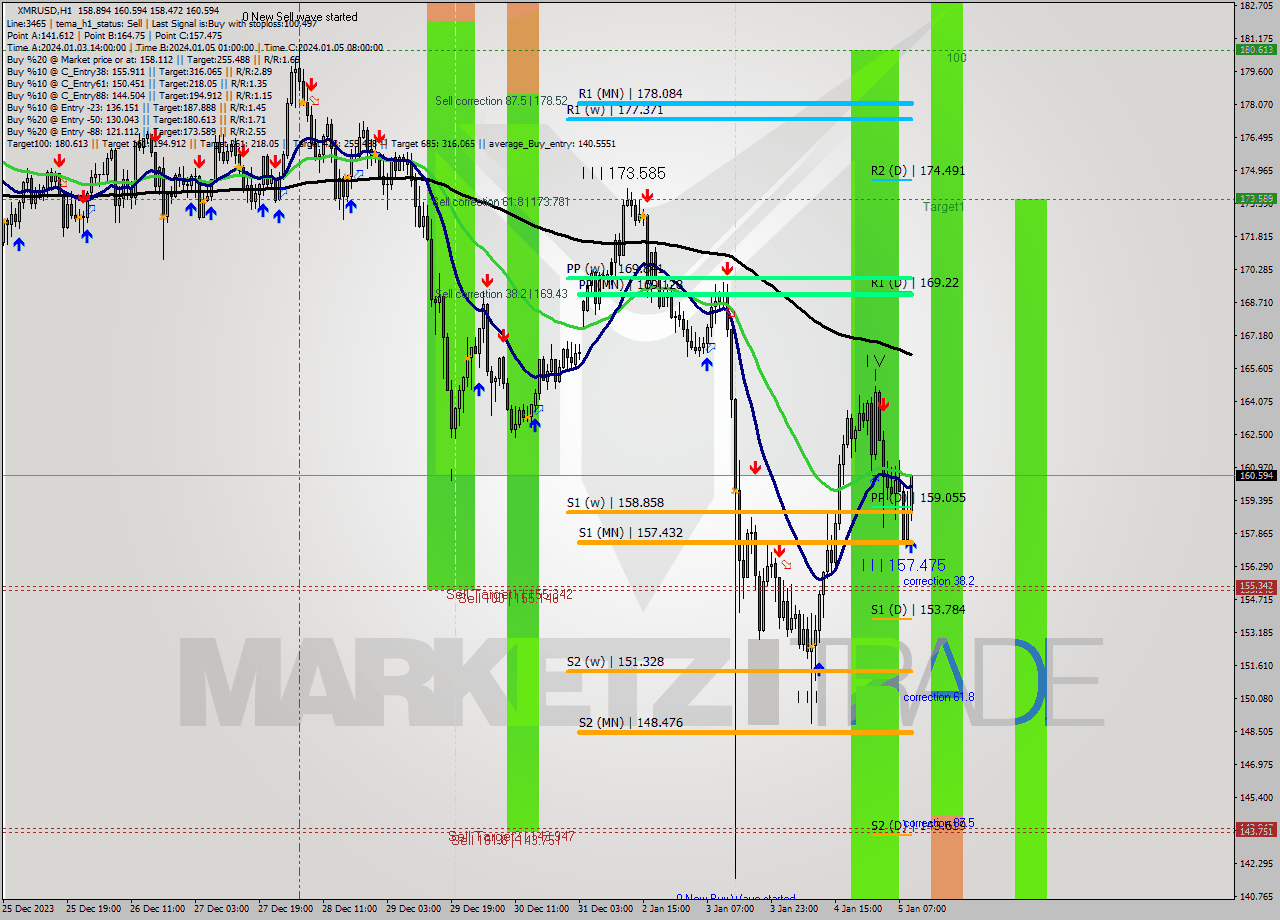Image resolution: width=1280 pixels, height=920 pixels.
Task: Click the 140.765 price axis label
Action: (x=1255, y=896)
